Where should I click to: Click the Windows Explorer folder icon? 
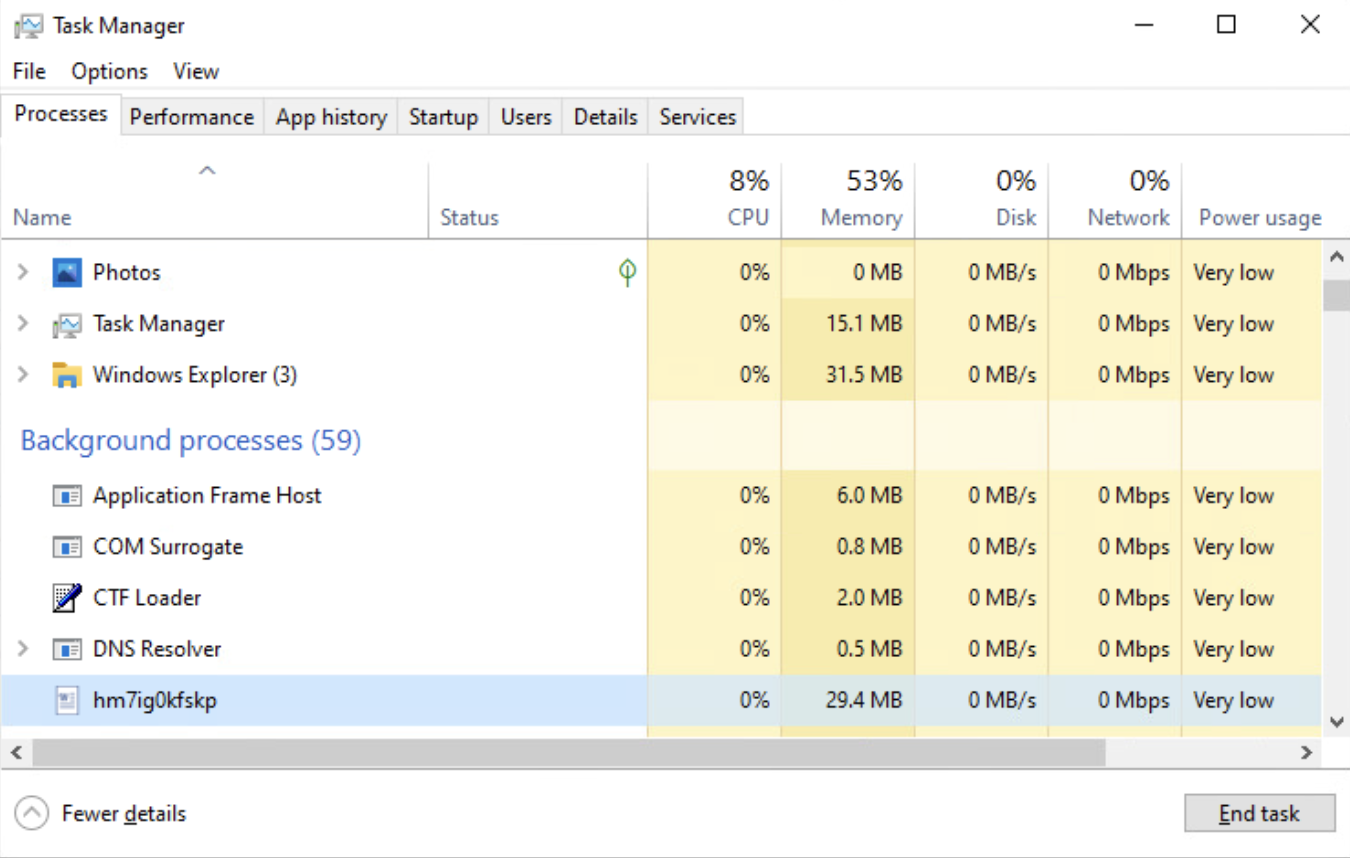pos(67,375)
